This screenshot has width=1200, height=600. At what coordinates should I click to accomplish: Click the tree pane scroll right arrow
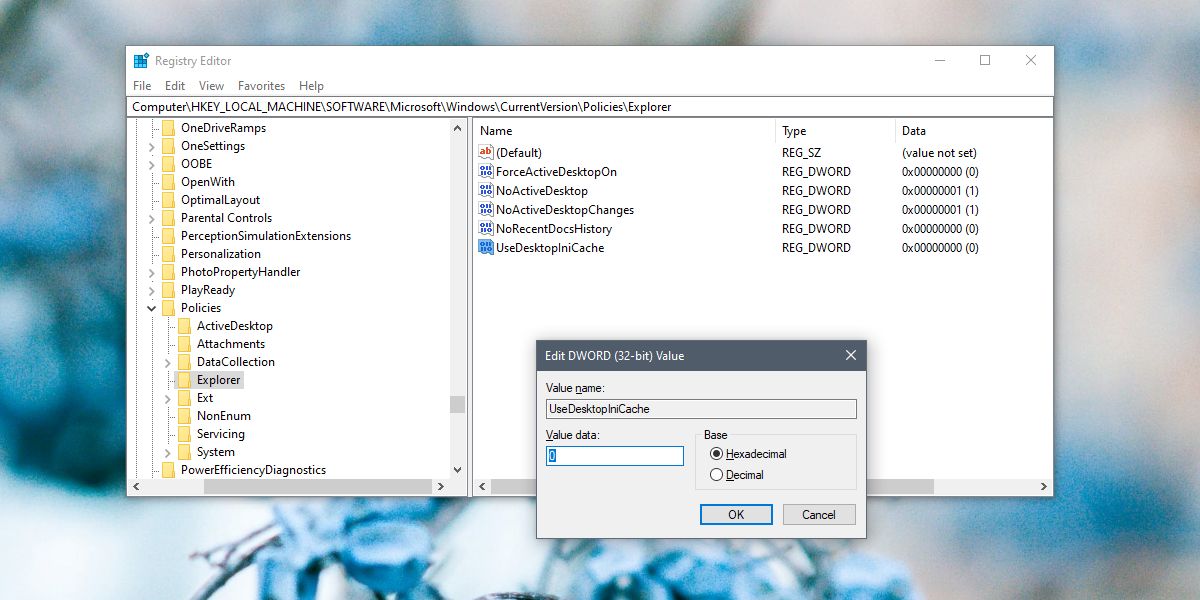pyautogui.click(x=440, y=486)
